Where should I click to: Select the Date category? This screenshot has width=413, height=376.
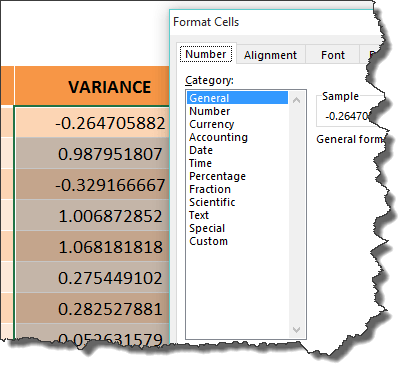201,150
